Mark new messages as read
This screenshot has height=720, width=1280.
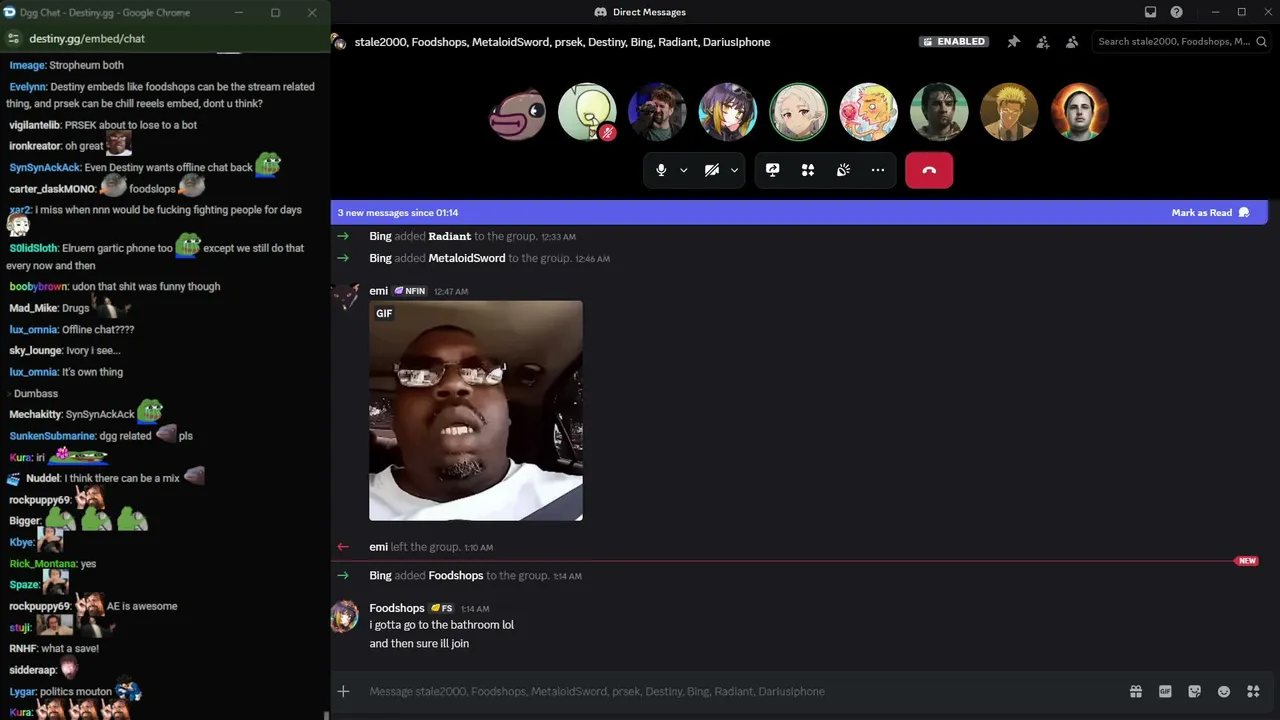1210,213
